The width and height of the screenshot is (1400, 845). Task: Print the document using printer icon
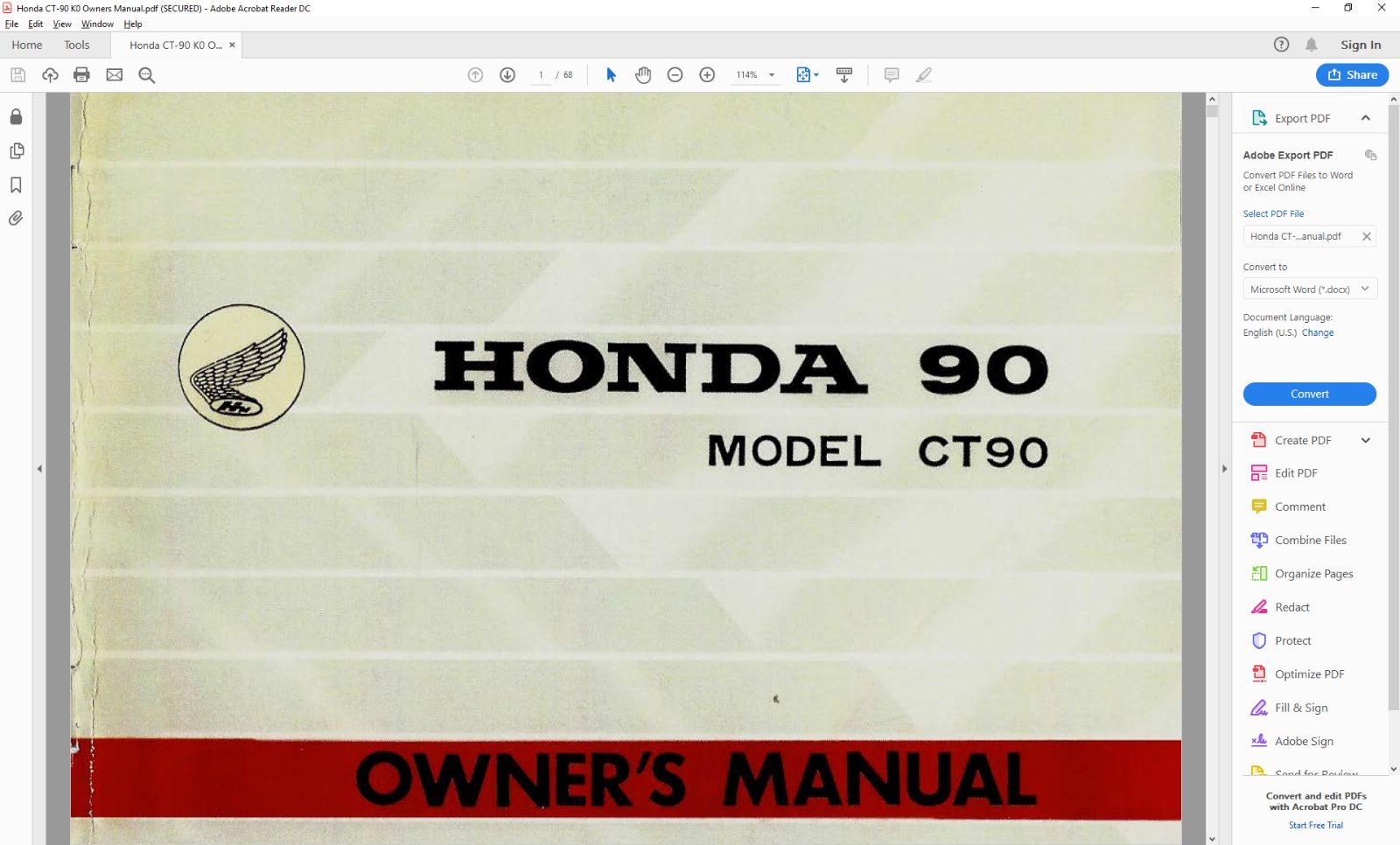click(81, 75)
